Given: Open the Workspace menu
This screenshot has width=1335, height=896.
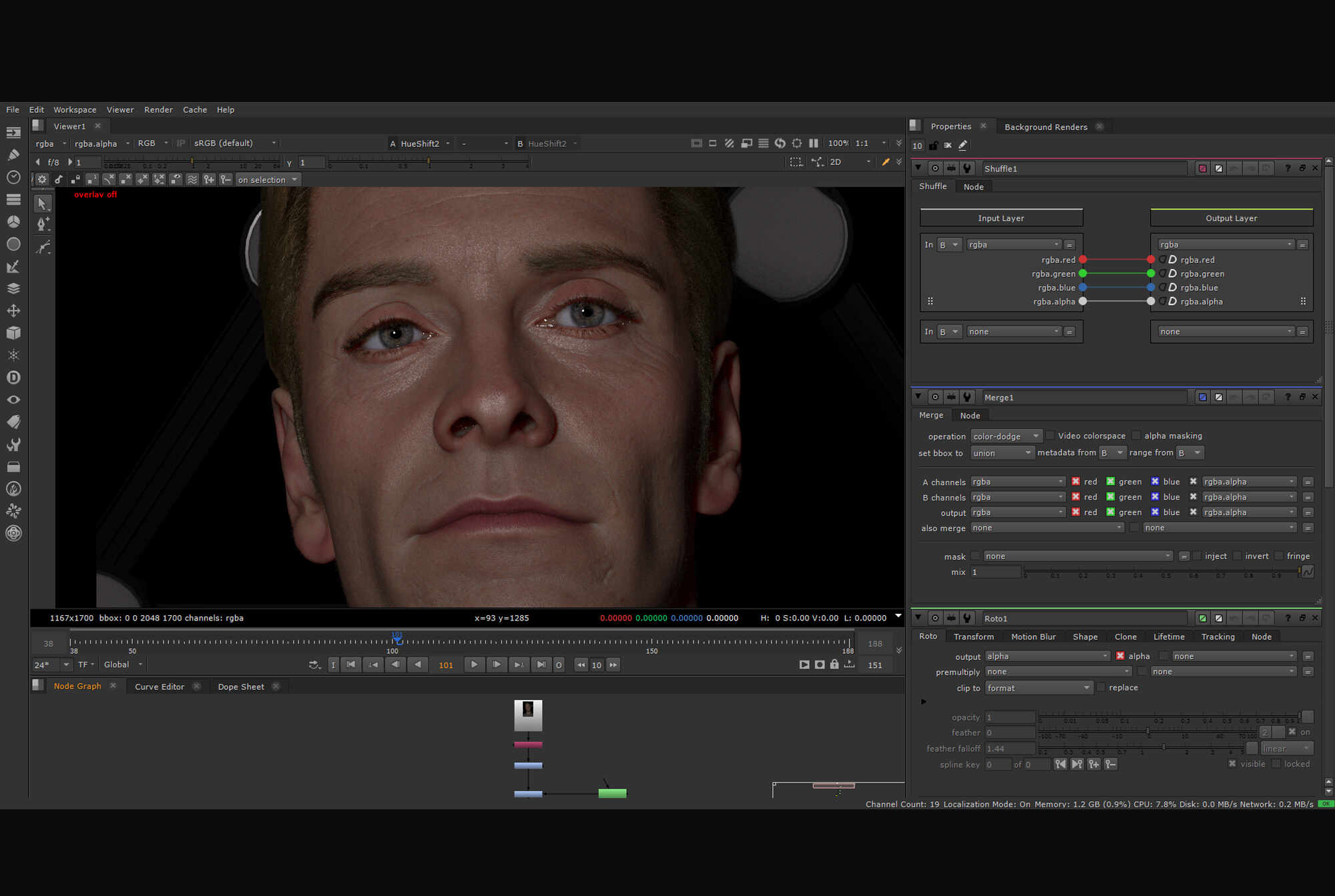Looking at the screenshot, I should click(x=75, y=109).
